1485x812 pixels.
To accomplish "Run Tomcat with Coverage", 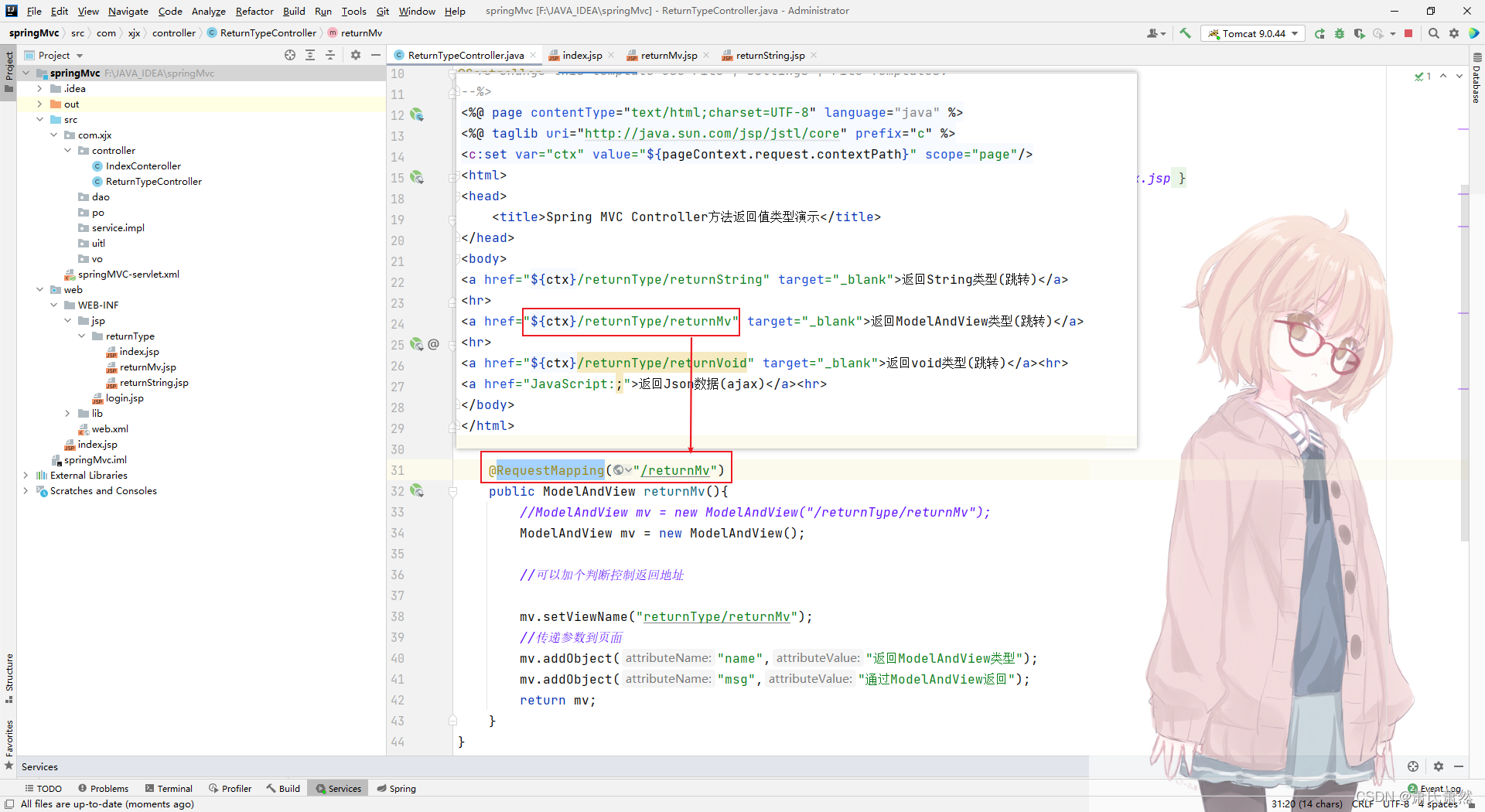I will click(1359, 33).
